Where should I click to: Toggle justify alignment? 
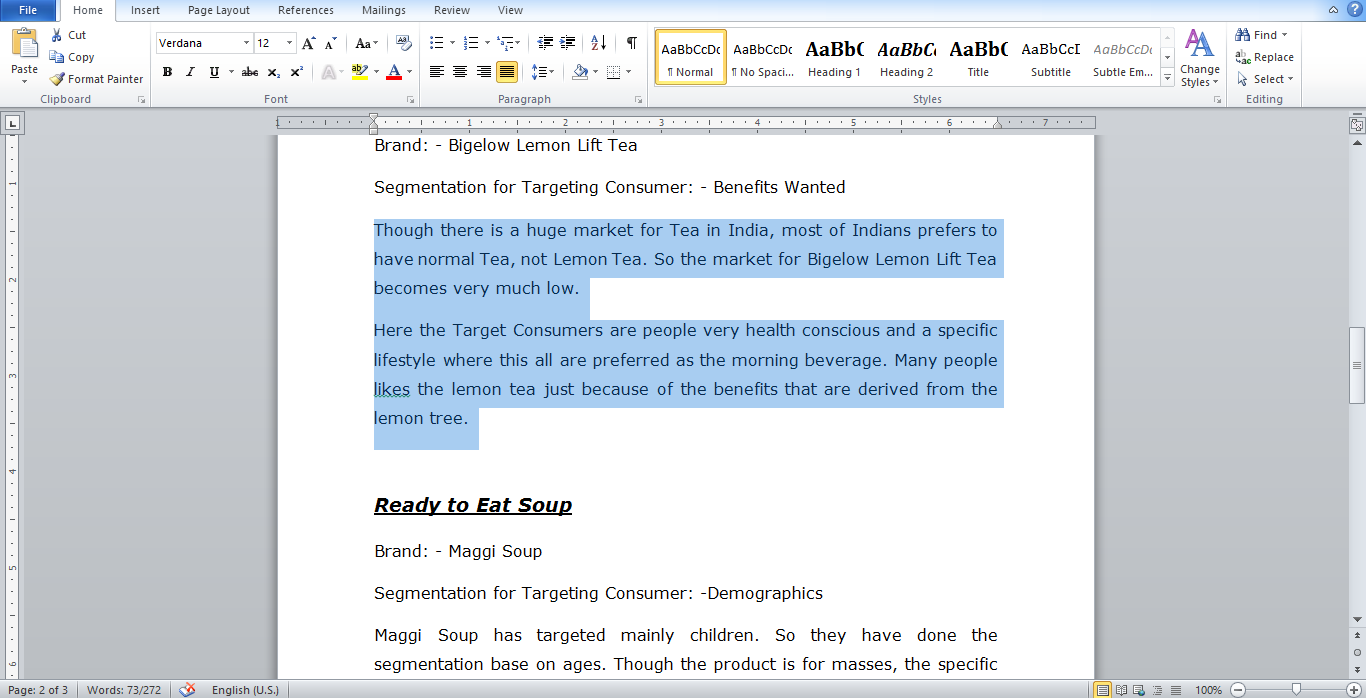coord(507,72)
